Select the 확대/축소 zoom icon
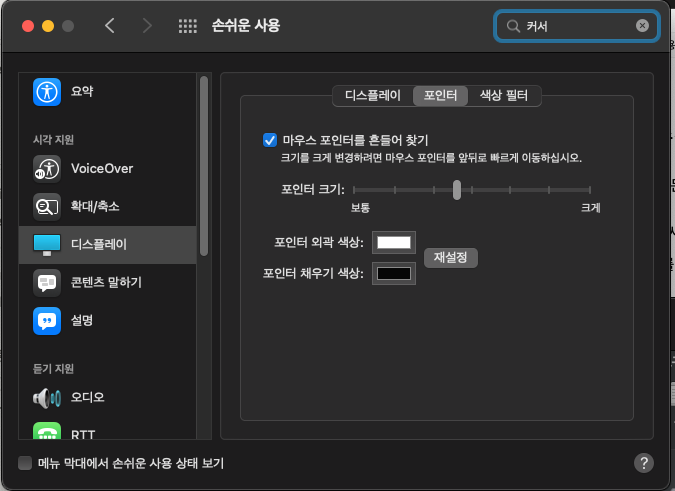The width and height of the screenshot is (675, 491). click(47, 207)
